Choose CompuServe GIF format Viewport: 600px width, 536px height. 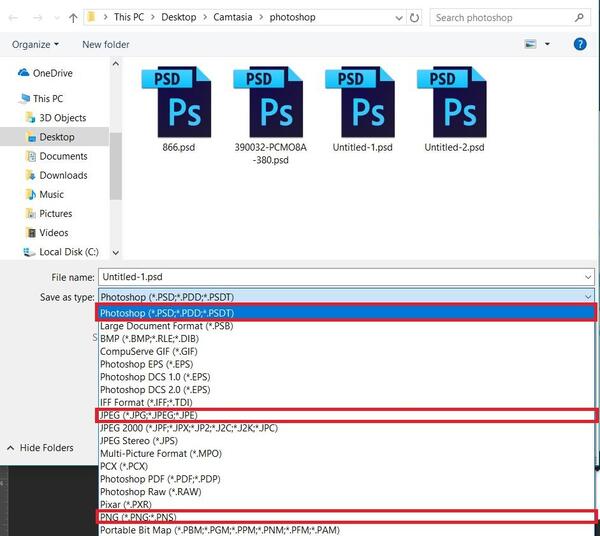point(346,351)
